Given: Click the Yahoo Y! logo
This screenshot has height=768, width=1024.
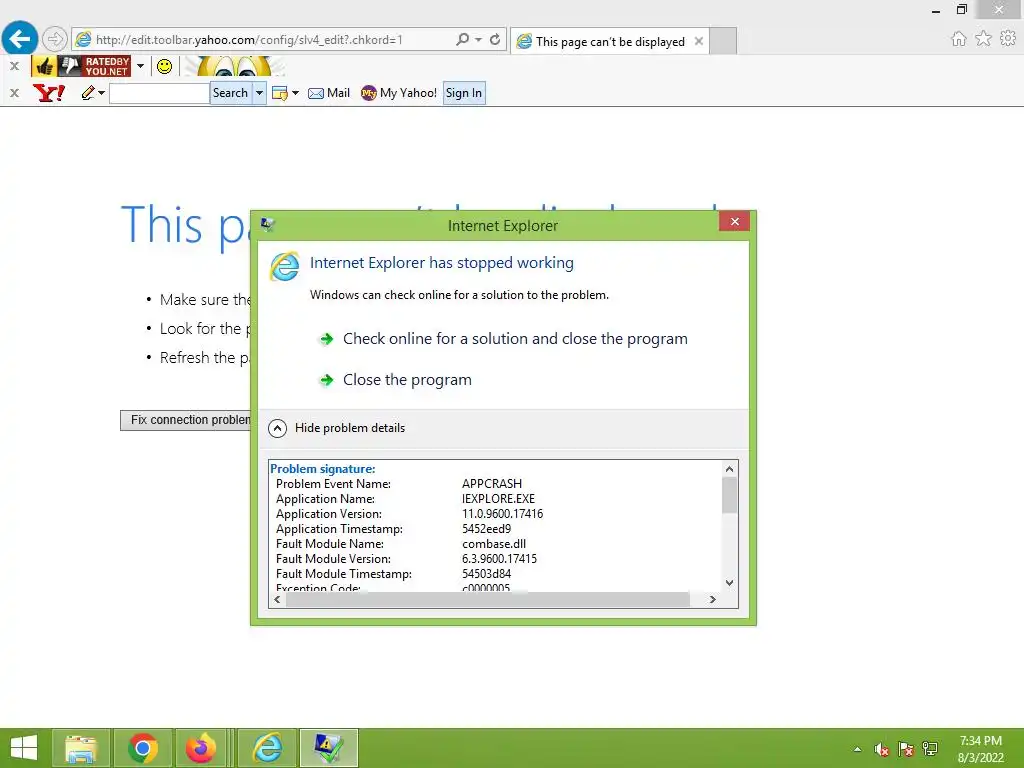Looking at the screenshot, I should (x=49, y=93).
